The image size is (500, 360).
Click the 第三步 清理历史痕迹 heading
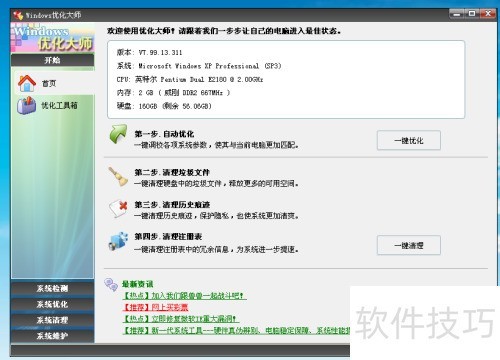[172, 205]
